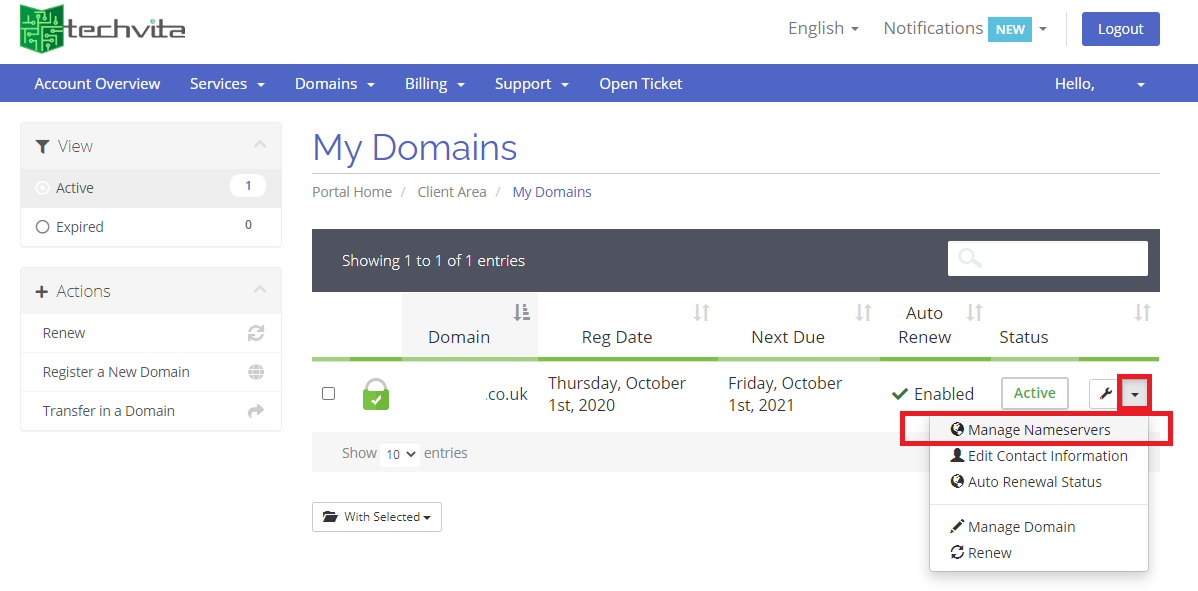Collapse the Actions panel using its chevron
The height and width of the screenshot is (591, 1198).
(x=261, y=290)
